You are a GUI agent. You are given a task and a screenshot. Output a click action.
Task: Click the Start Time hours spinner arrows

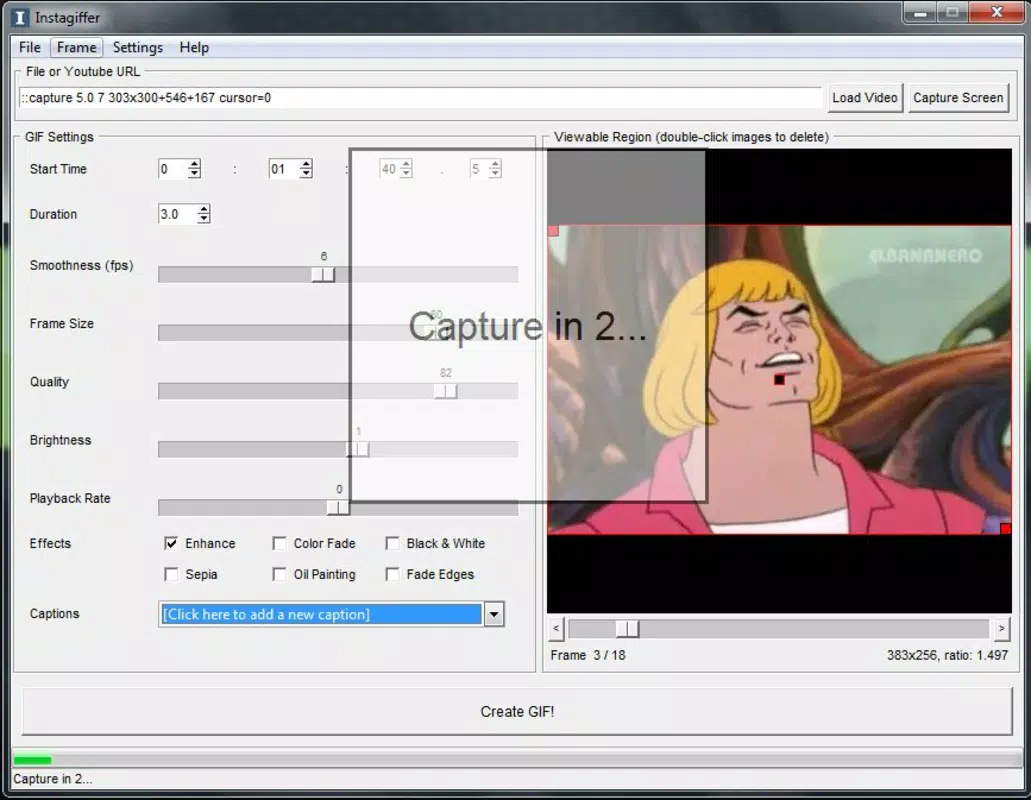[x=194, y=169]
